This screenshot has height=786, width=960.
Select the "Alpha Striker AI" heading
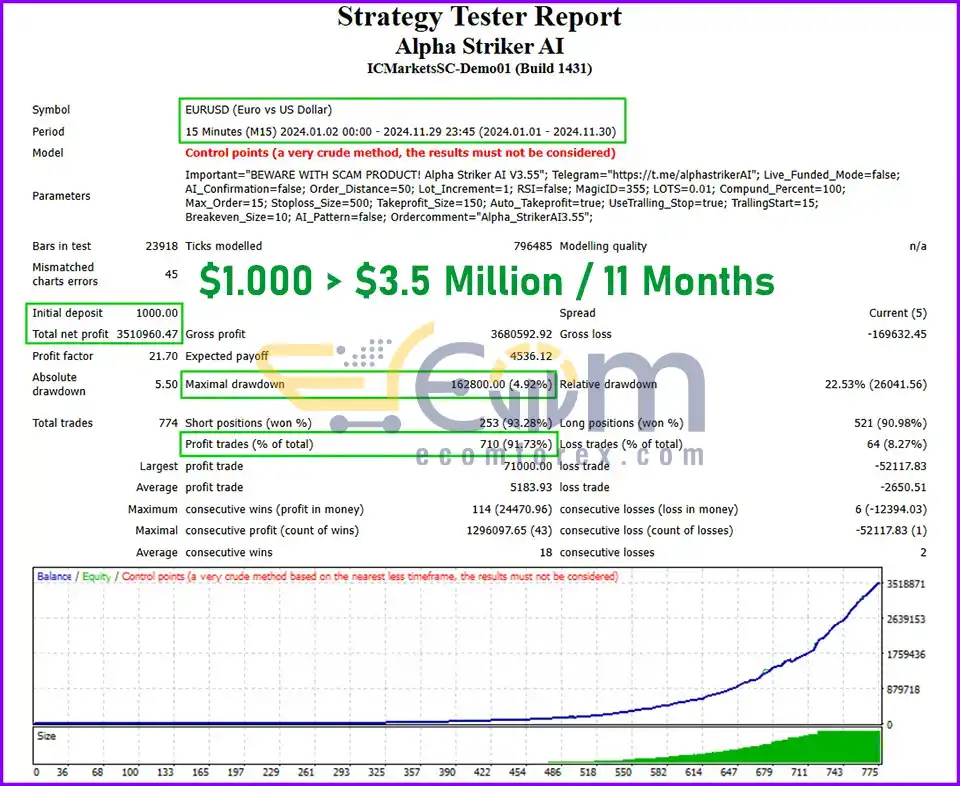pyautogui.click(x=479, y=47)
